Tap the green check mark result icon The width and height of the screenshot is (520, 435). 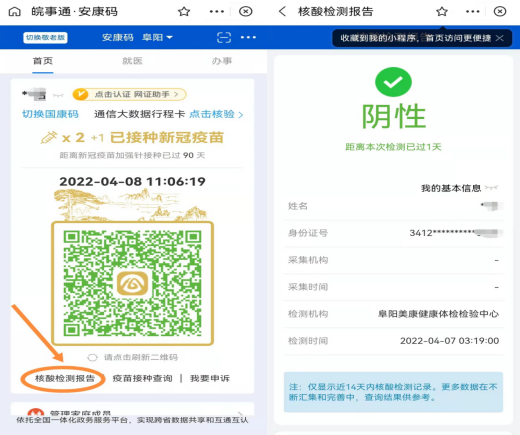point(393,82)
